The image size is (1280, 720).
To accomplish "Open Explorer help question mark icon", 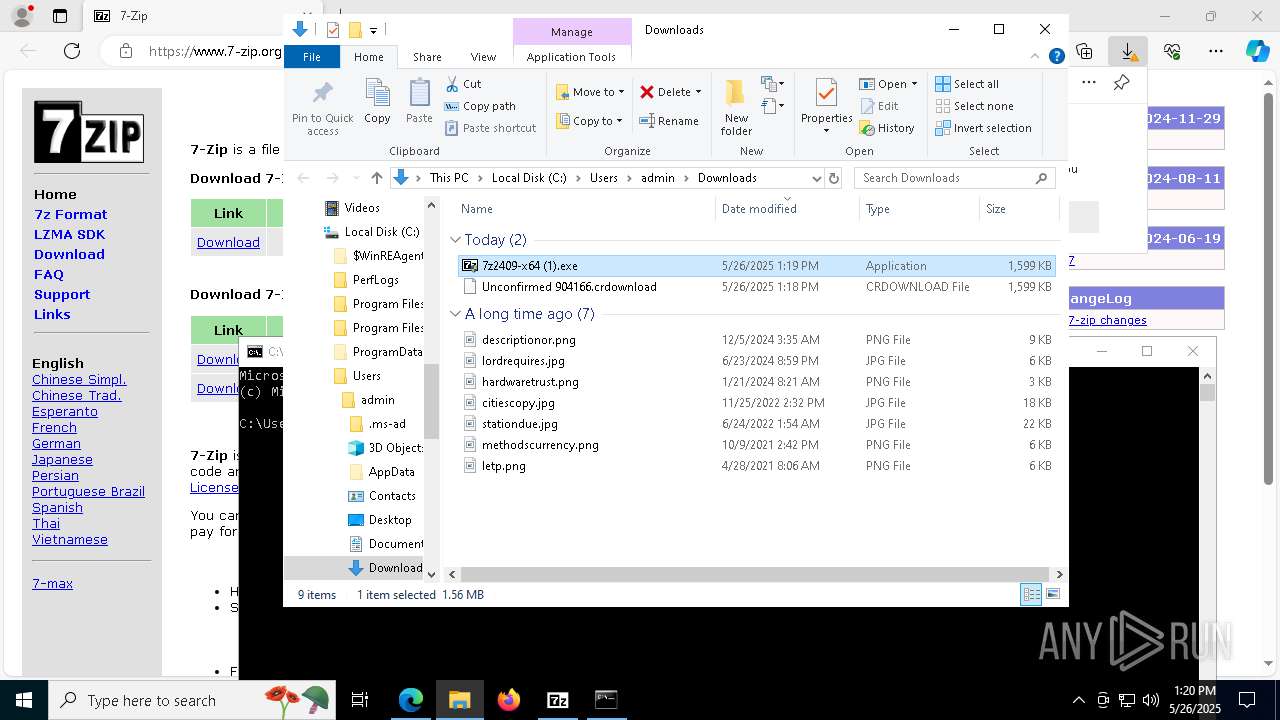I will point(1056,57).
